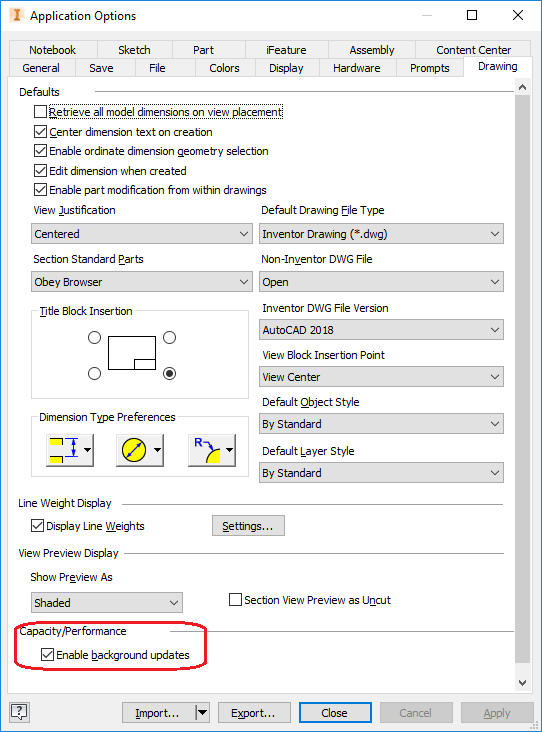The image size is (542, 732).
Task: Click the vertical scrollbar thumb
Action: (522, 379)
